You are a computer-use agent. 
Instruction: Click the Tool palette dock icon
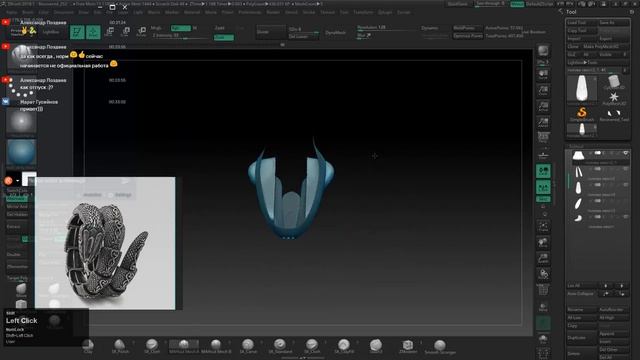pos(632,12)
